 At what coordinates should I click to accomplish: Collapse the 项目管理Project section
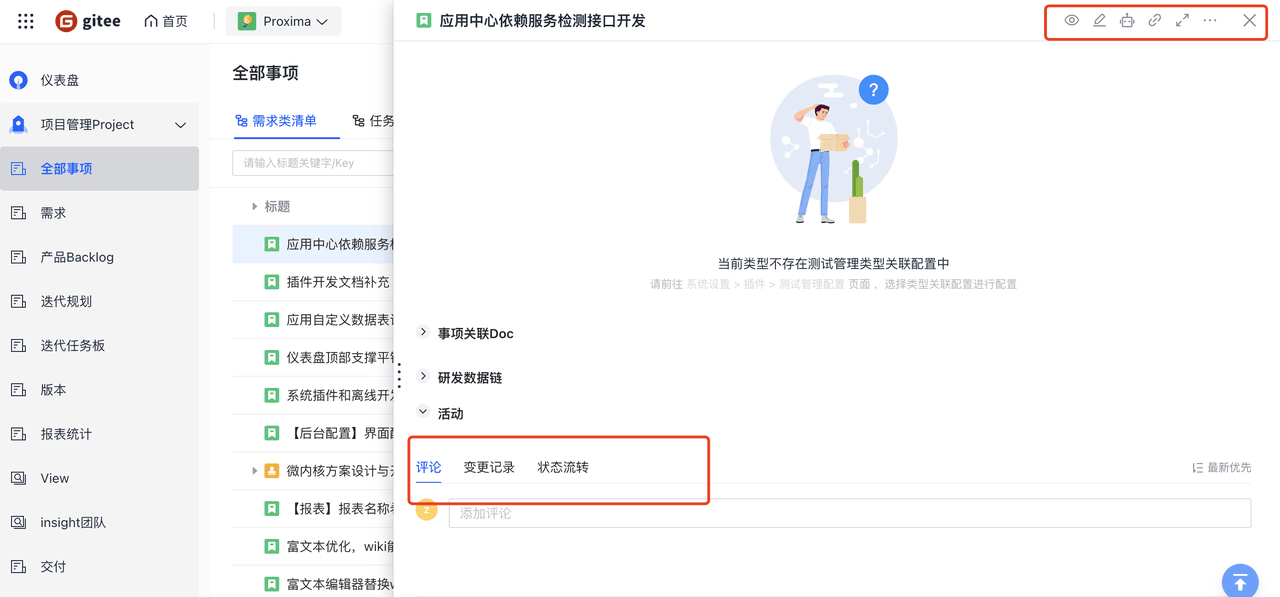[x=181, y=125]
